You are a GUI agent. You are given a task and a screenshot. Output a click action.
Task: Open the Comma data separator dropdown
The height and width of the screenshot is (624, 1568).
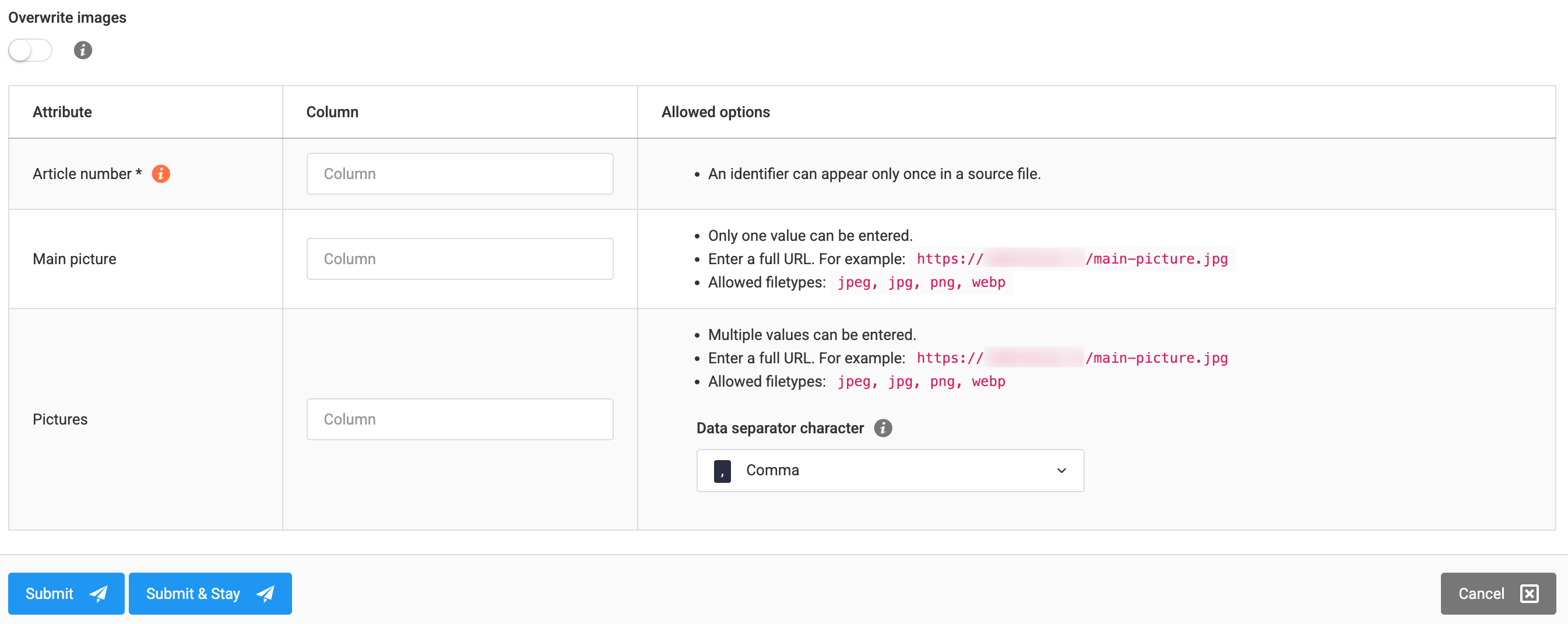[x=890, y=470]
